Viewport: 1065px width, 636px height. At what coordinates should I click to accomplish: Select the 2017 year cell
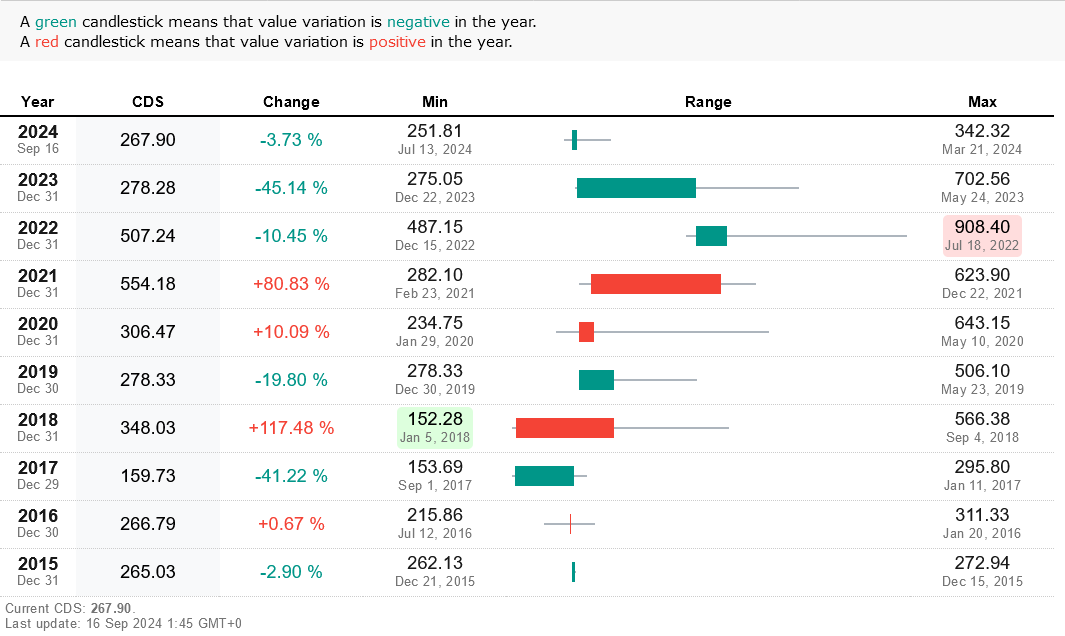click(38, 476)
